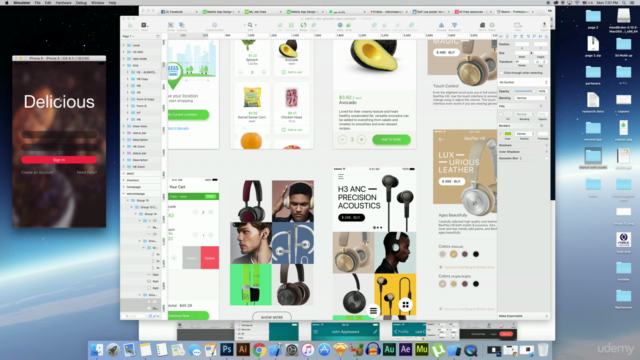
Task: Enable Click-through when selecting checkbox
Action: (x=502, y=73)
